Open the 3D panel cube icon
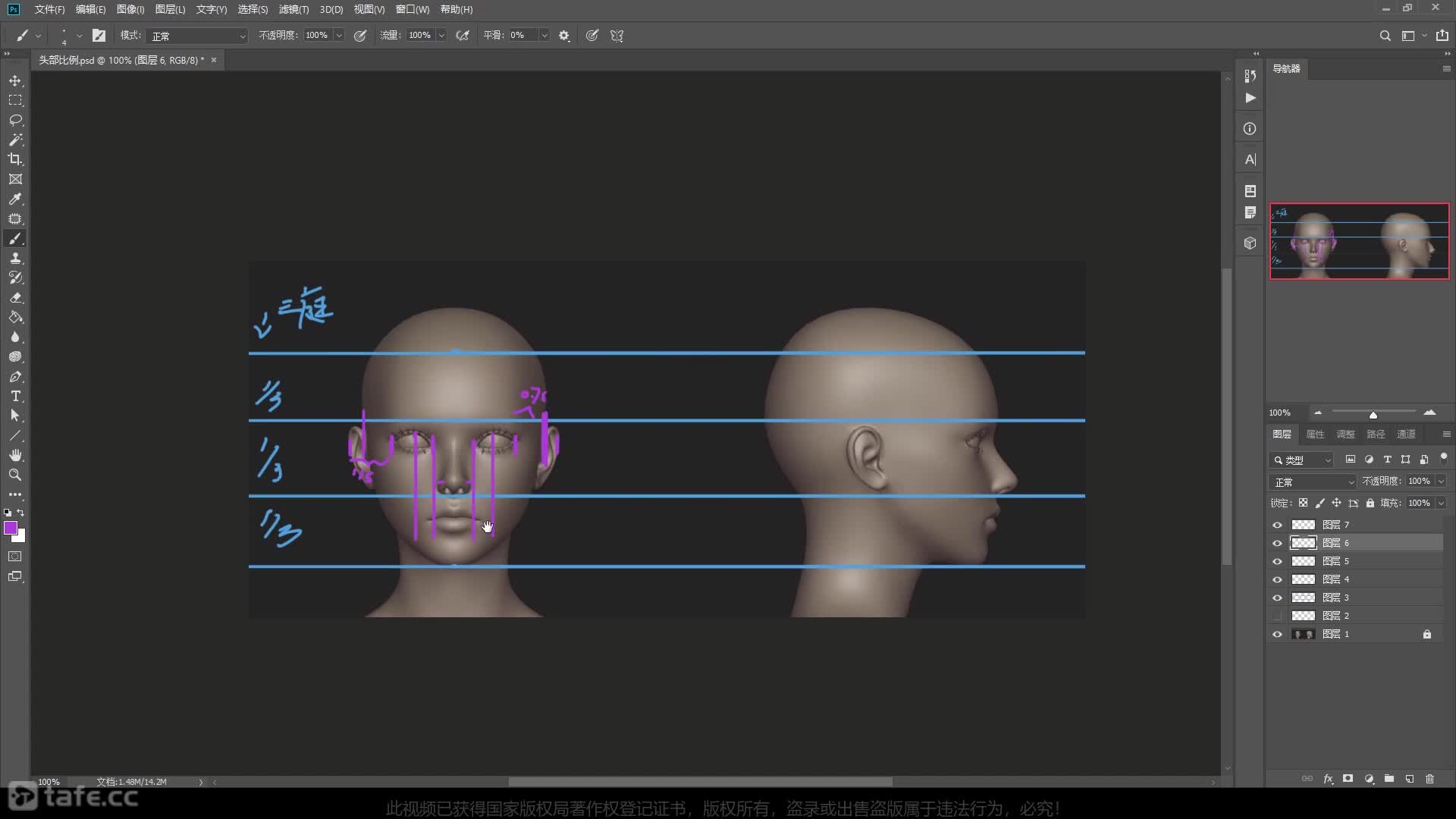 [1250, 243]
